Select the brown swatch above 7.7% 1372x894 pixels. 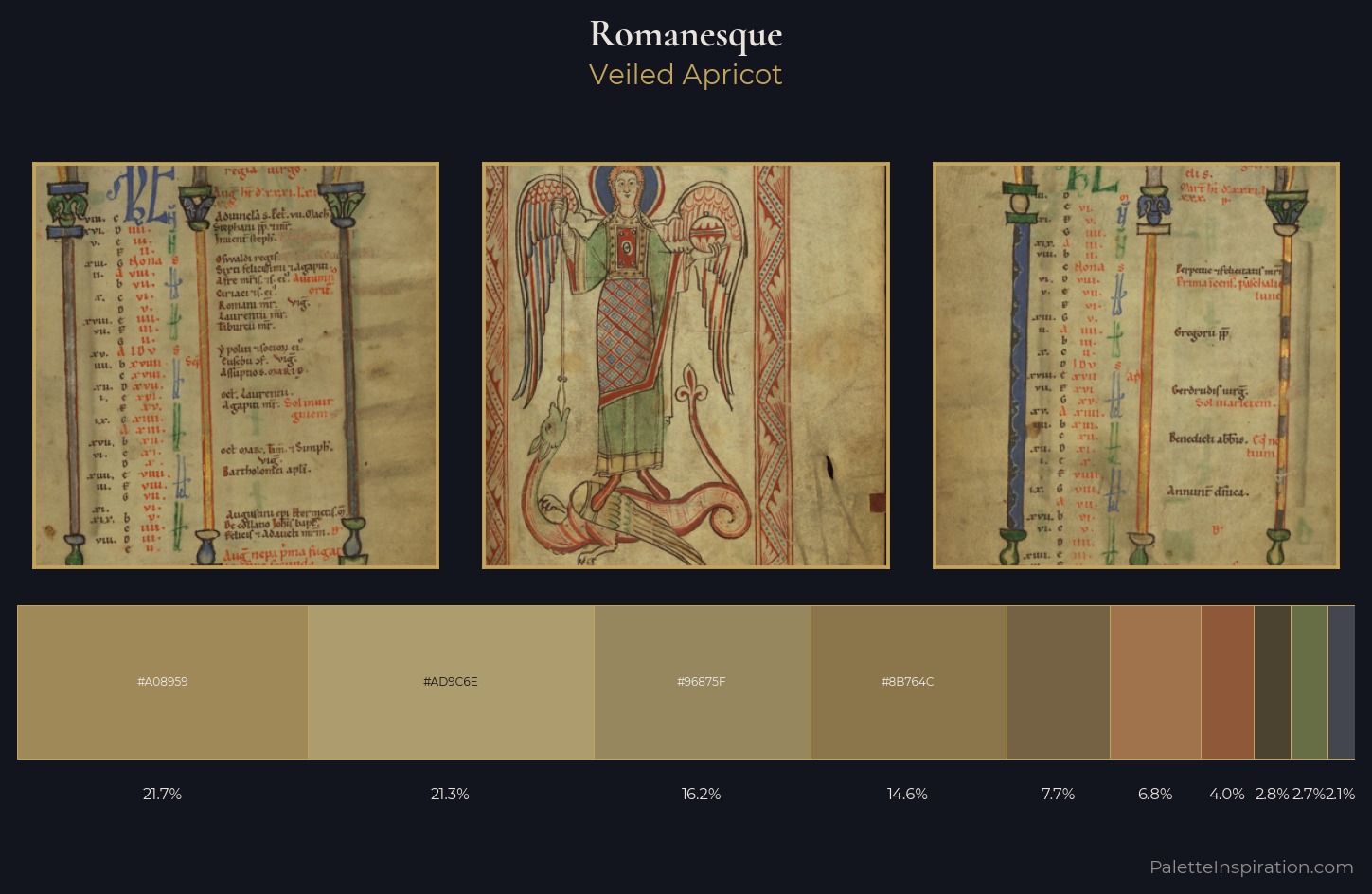click(x=1059, y=682)
